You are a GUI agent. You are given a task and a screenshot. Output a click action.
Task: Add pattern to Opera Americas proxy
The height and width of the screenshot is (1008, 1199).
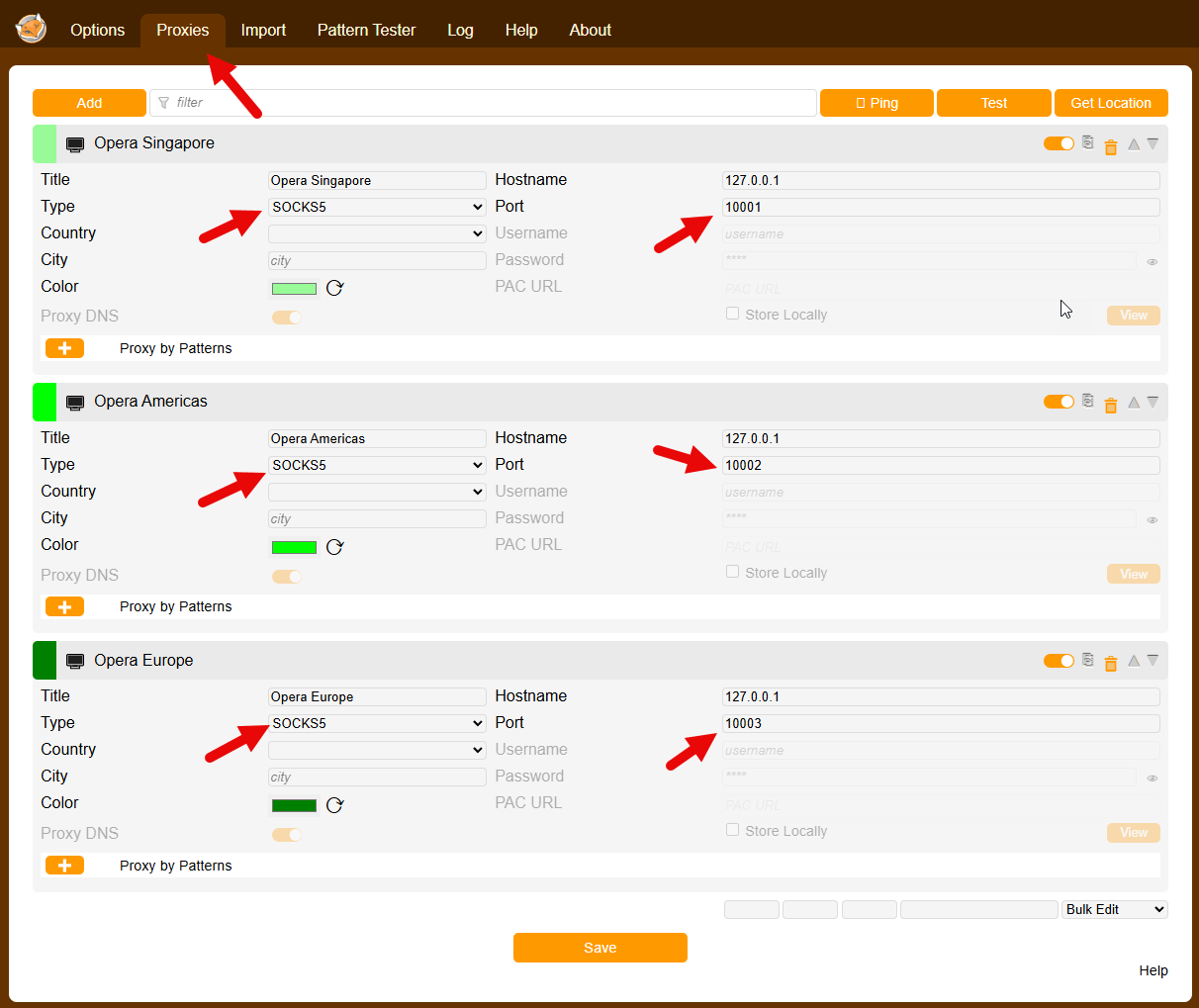(x=64, y=606)
